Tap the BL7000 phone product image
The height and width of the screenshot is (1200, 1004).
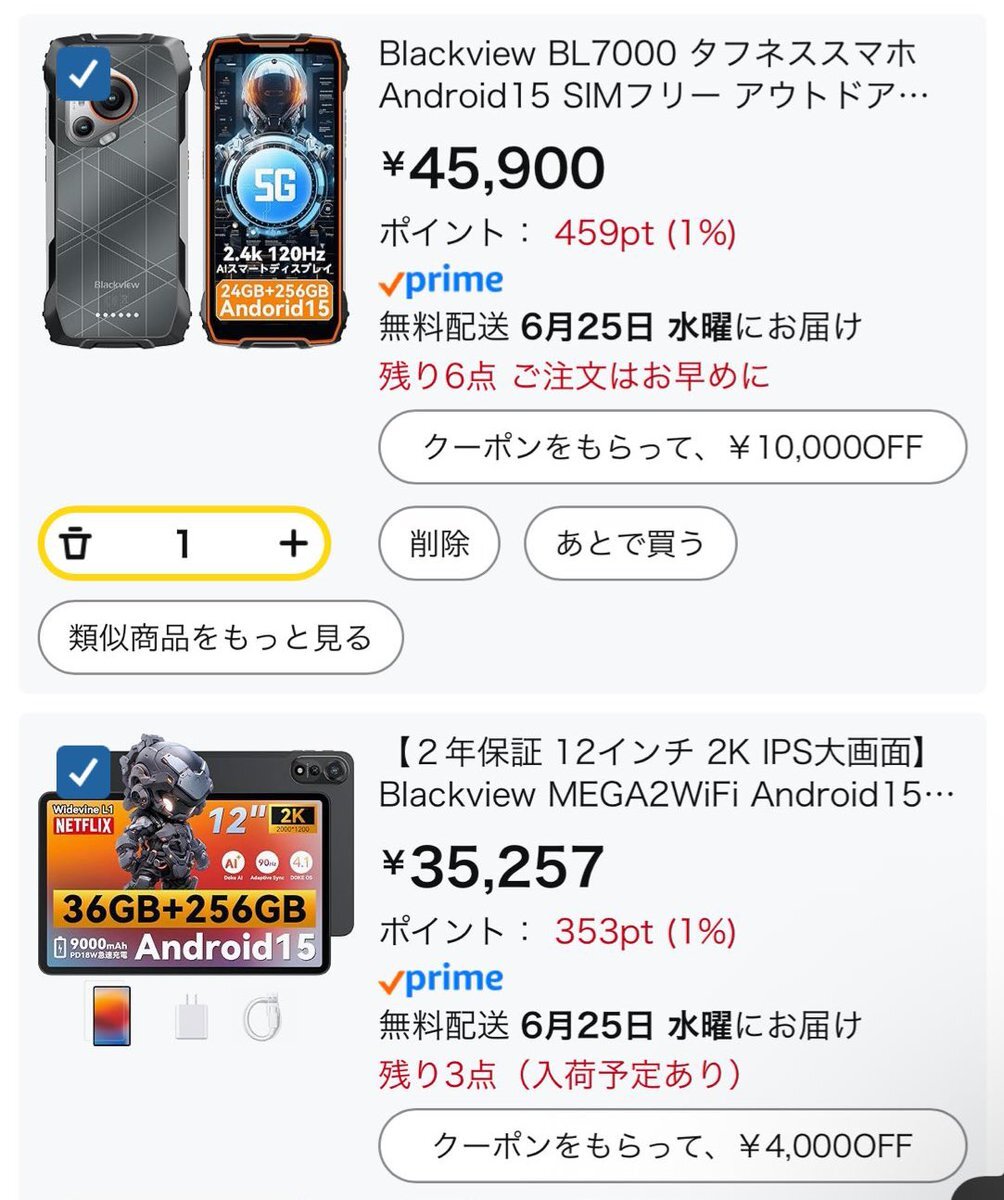pos(197,190)
